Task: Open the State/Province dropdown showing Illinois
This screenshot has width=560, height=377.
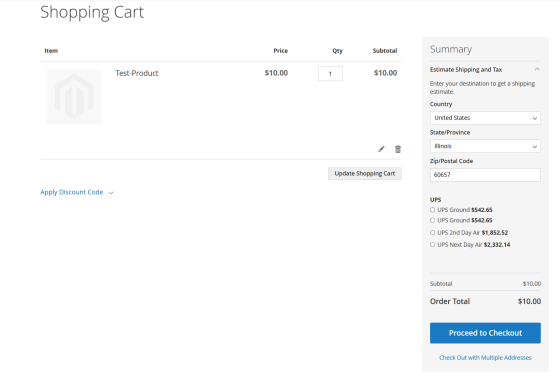Action: [485, 146]
